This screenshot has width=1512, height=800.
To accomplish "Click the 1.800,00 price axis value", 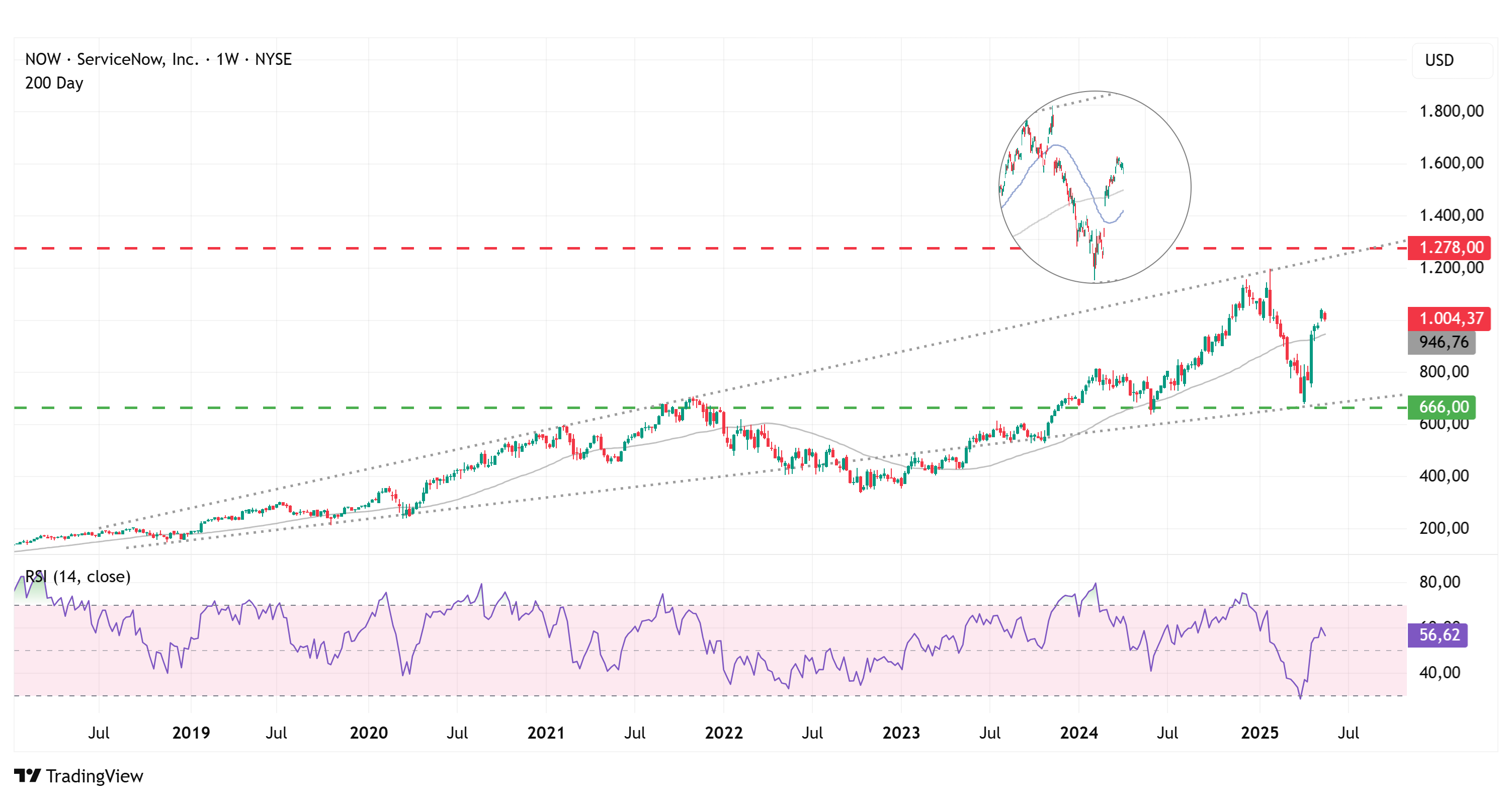I will 1451,111.
